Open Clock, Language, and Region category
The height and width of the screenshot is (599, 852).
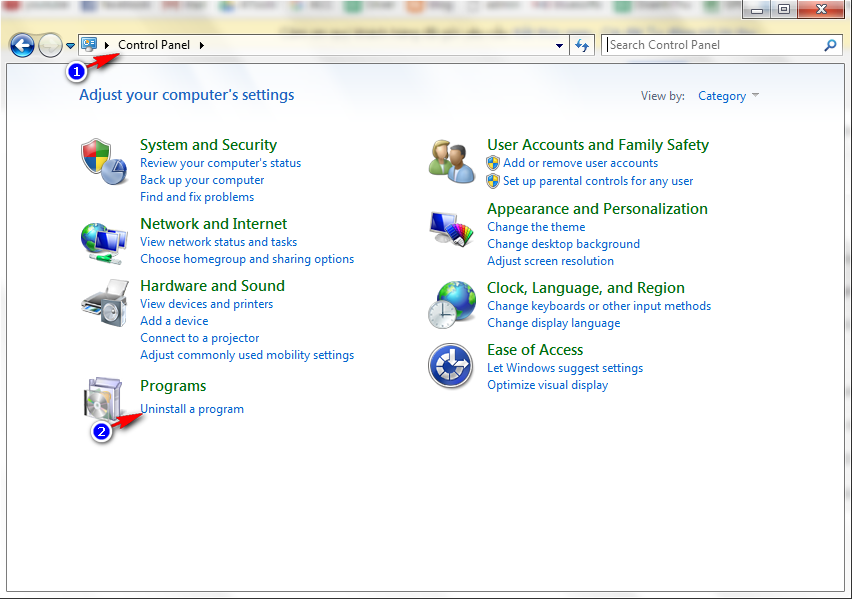pyautogui.click(x=585, y=288)
